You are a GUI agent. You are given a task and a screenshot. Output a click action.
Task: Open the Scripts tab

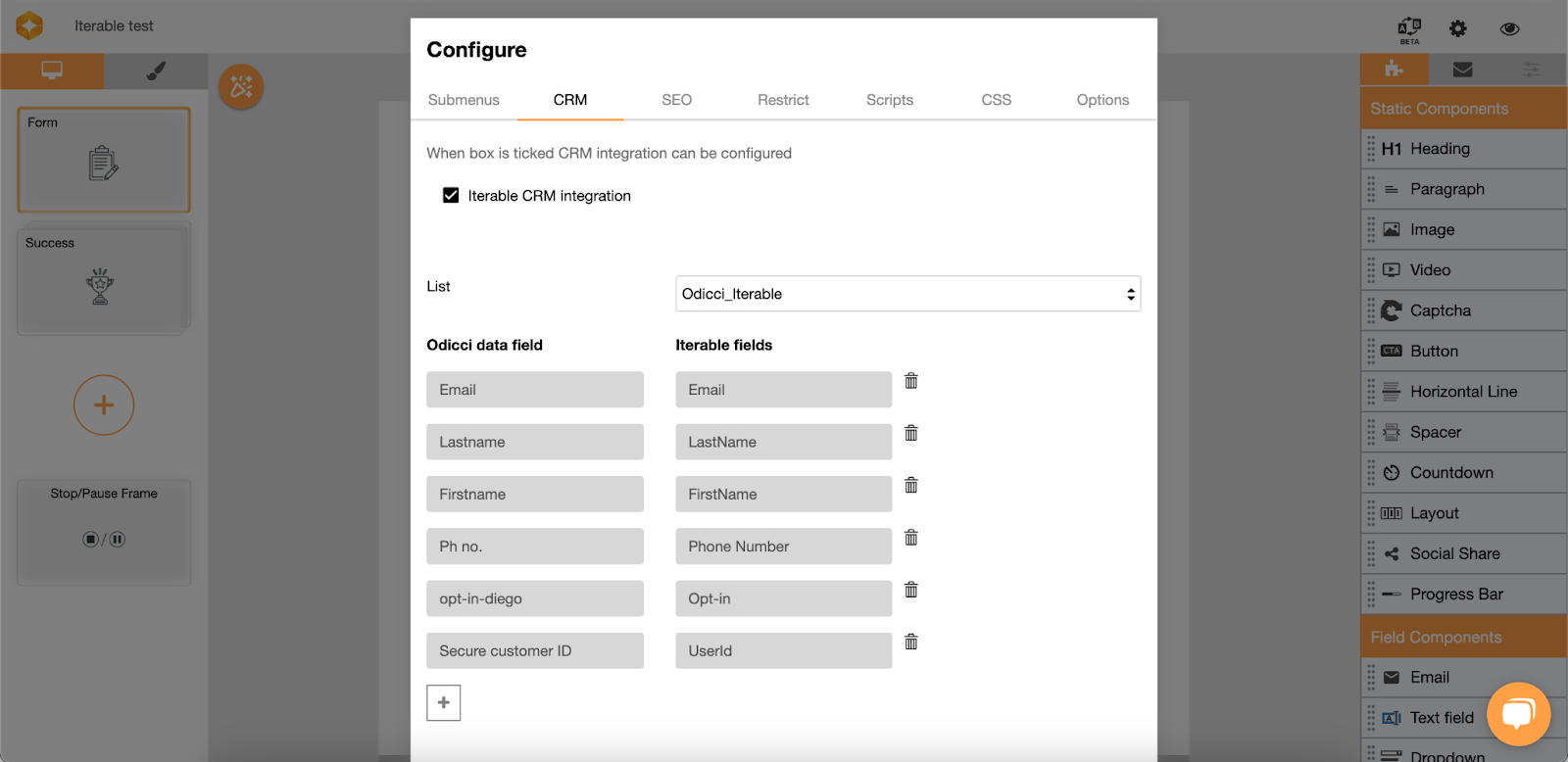[x=889, y=100]
